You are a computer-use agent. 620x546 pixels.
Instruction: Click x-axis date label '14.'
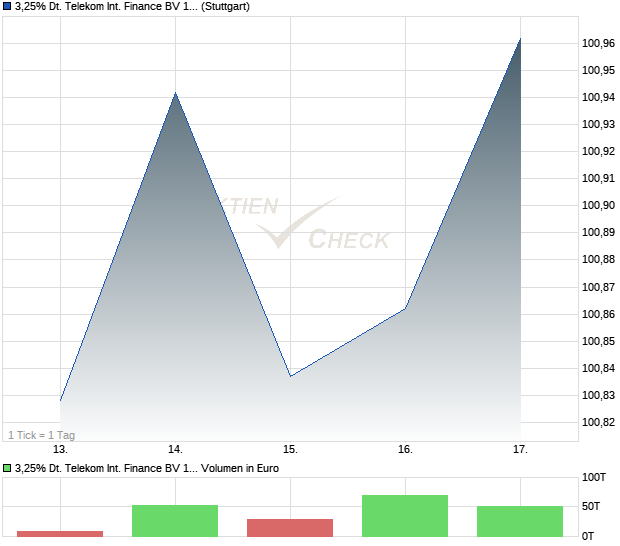click(175, 449)
